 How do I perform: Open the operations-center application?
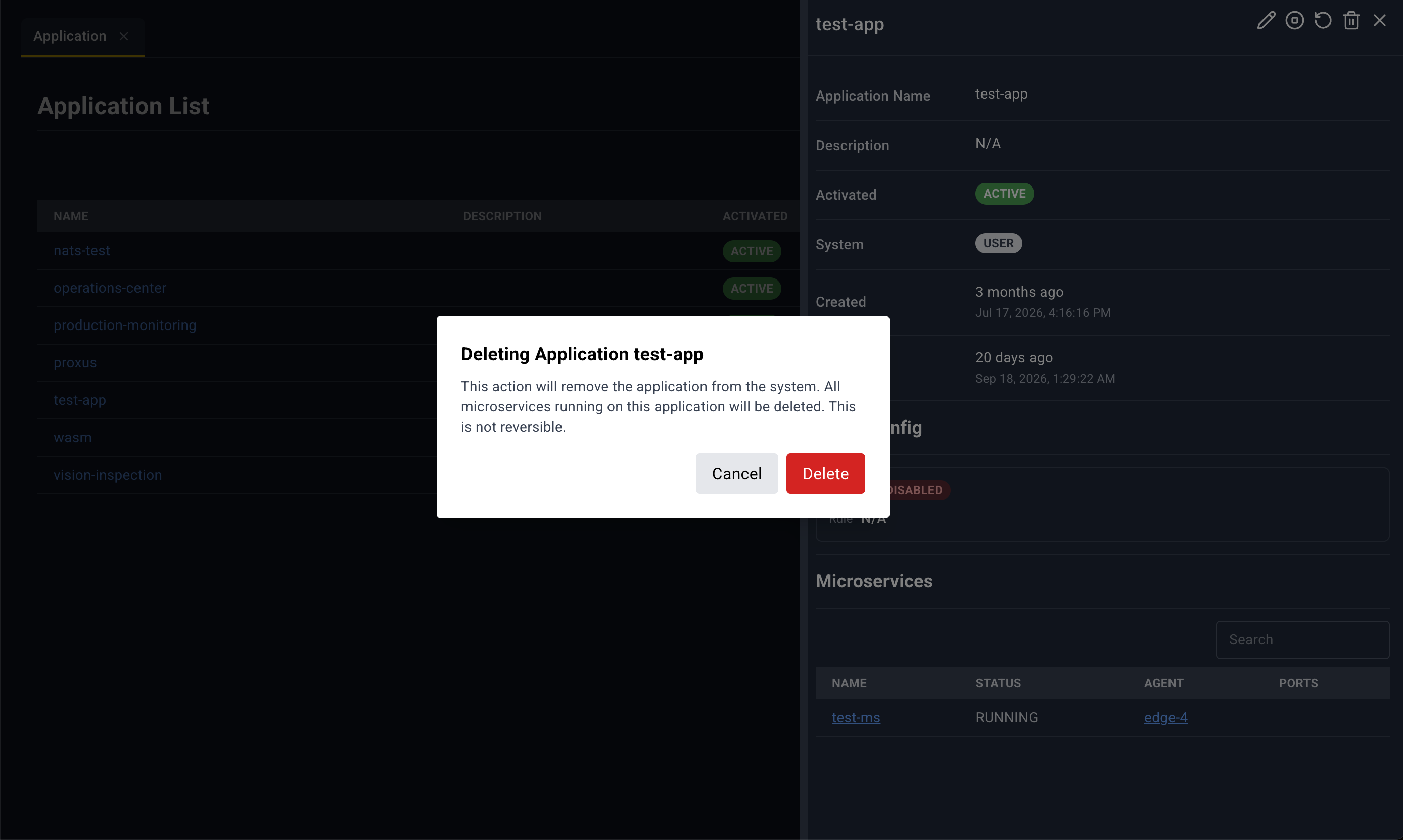click(x=110, y=288)
